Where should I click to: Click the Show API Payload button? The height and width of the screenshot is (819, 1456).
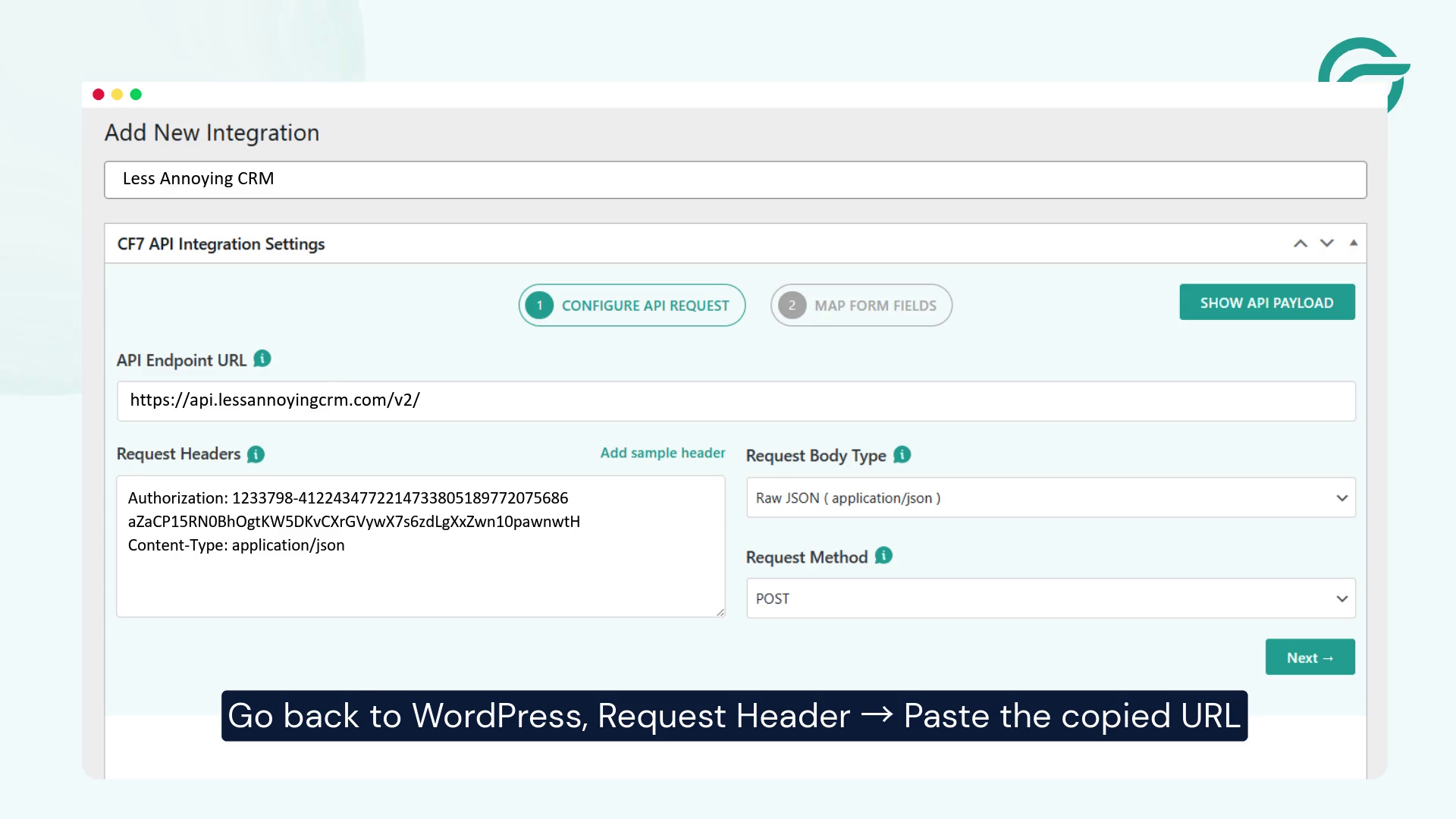(1267, 302)
